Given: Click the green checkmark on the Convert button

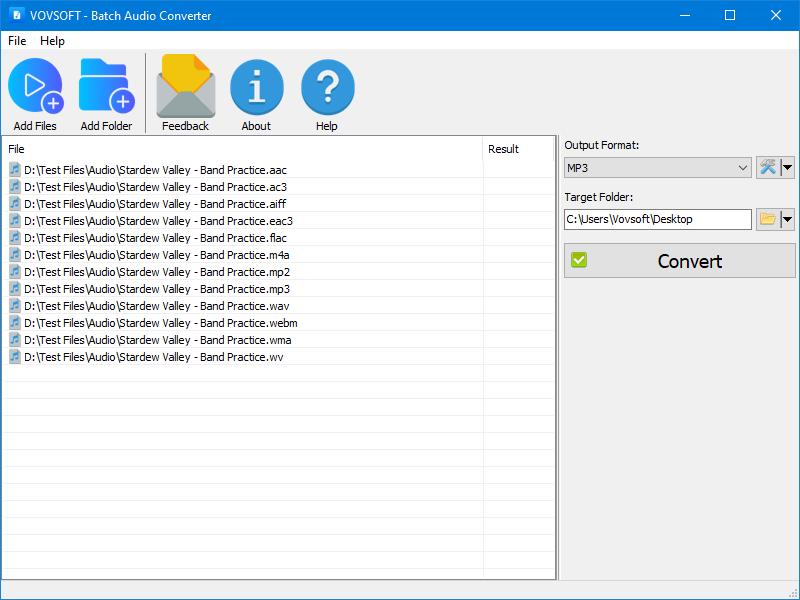Looking at the screenshot, I should [x=579, y=260].
